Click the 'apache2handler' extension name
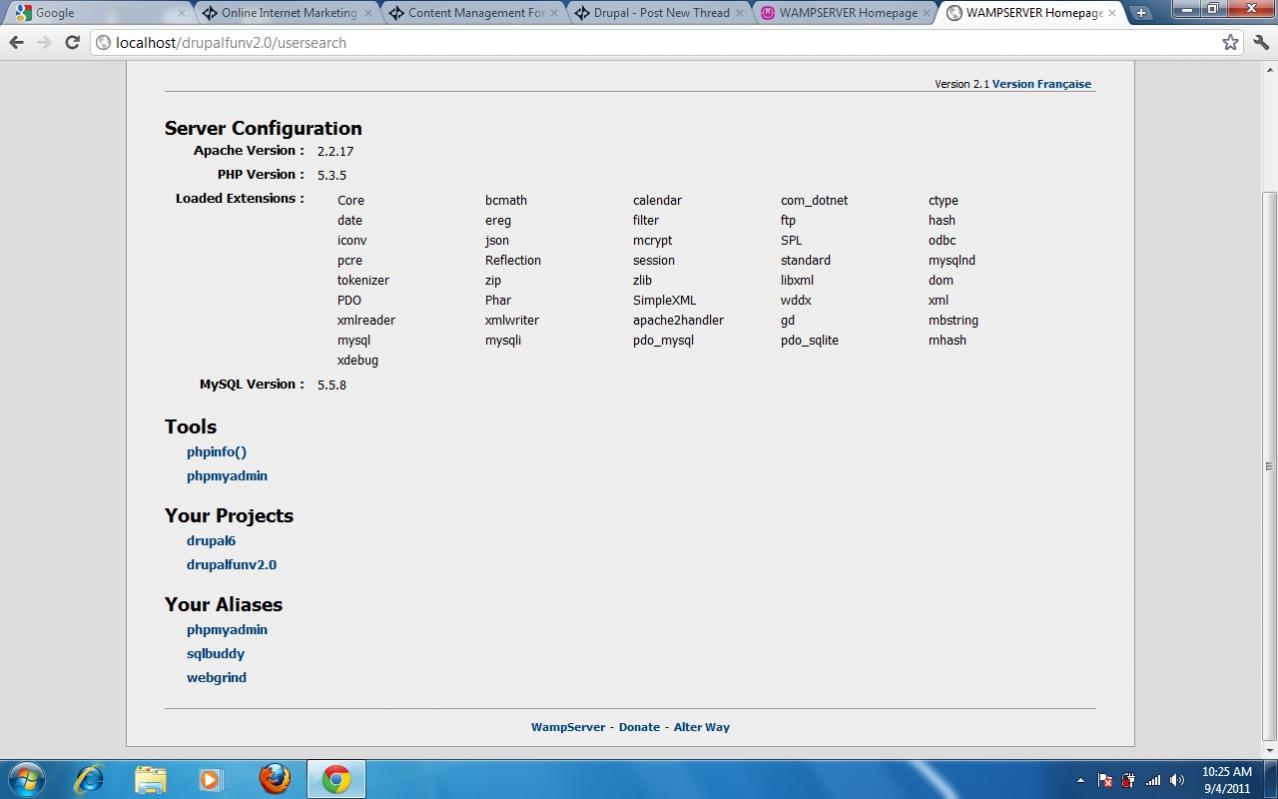Viewport: 1278px width, 799px height. tap(678, 320)
